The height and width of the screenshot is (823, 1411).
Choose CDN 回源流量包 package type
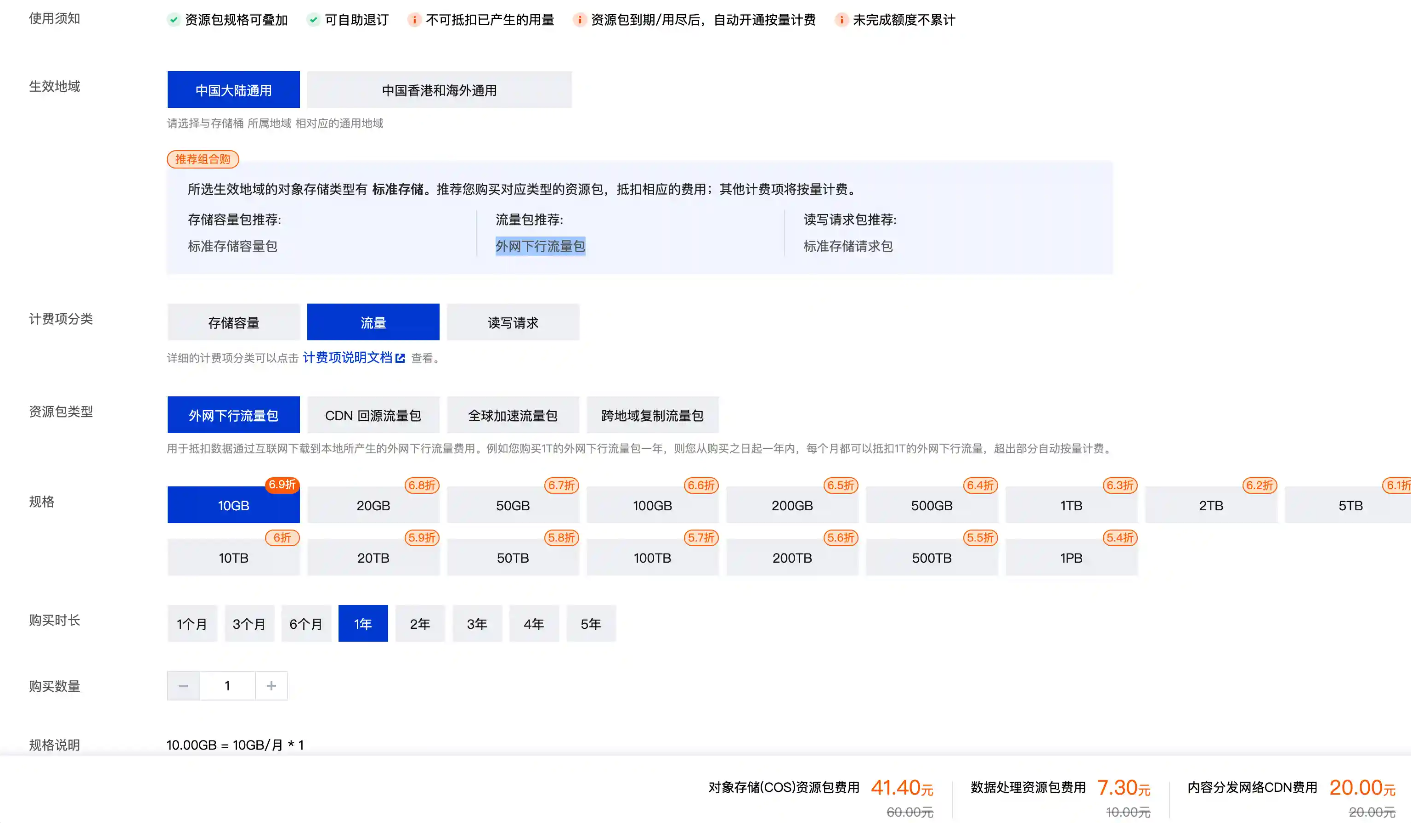point(373,415)
